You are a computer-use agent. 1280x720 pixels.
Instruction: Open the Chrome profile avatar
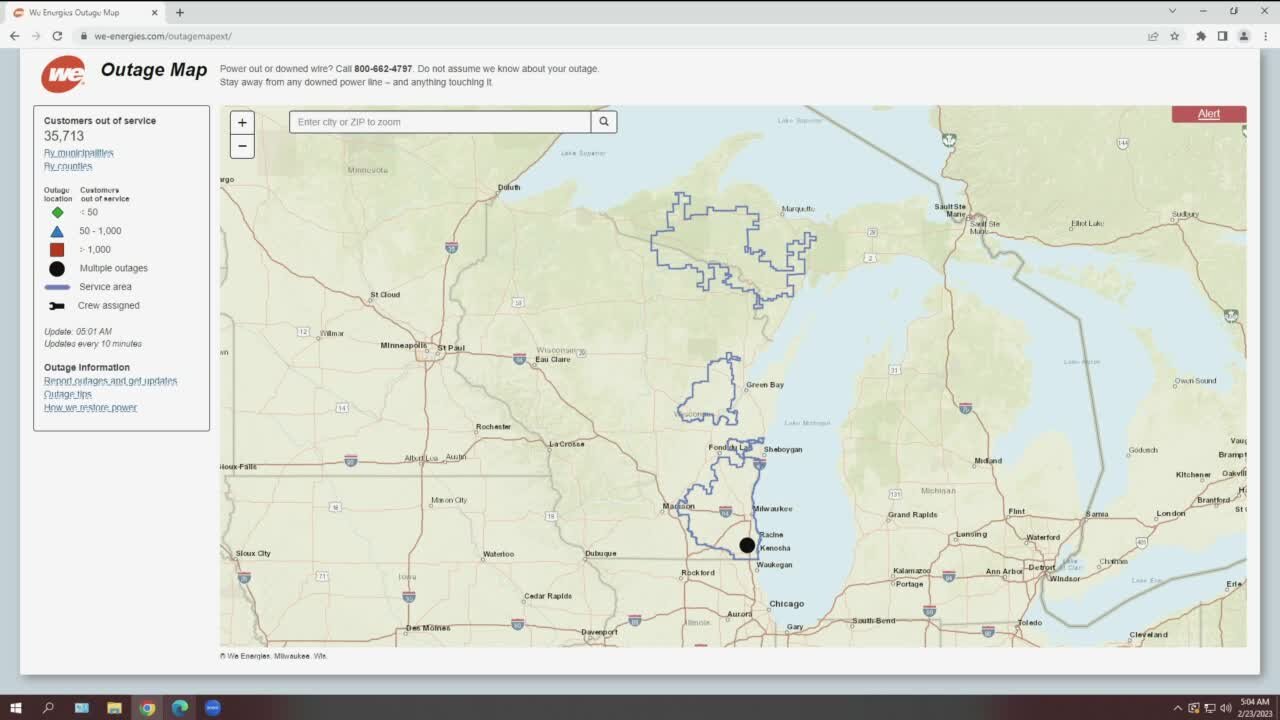point(1244,36)
